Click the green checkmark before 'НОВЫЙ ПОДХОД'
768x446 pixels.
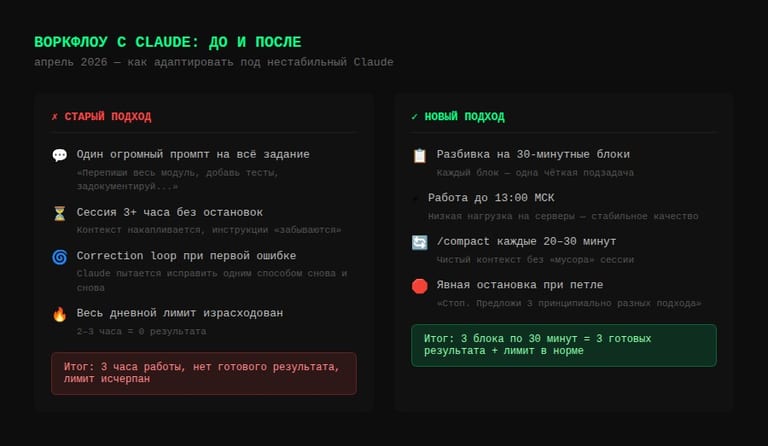click(x=414, y=117)
